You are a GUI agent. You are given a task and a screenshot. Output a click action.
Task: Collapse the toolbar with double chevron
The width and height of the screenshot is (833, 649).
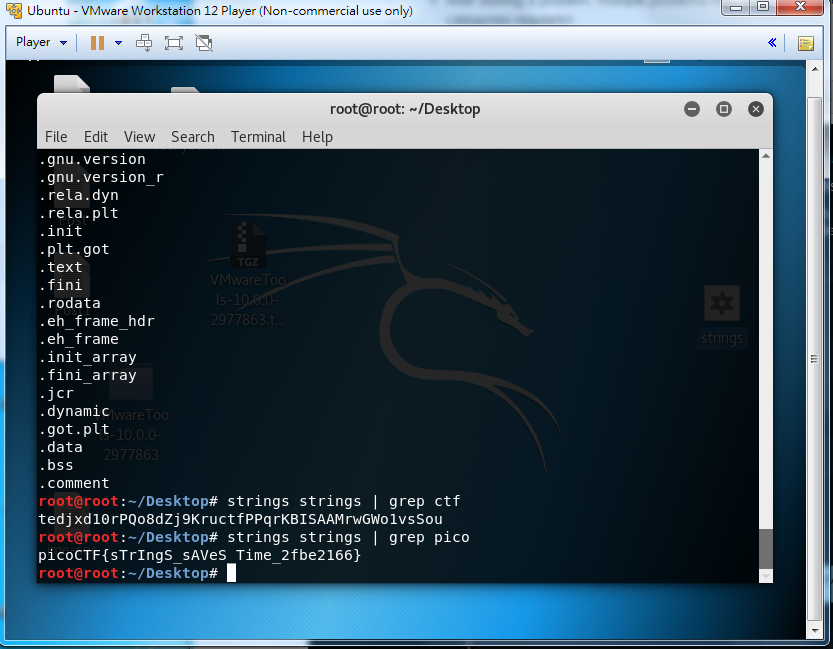(772, 42)
